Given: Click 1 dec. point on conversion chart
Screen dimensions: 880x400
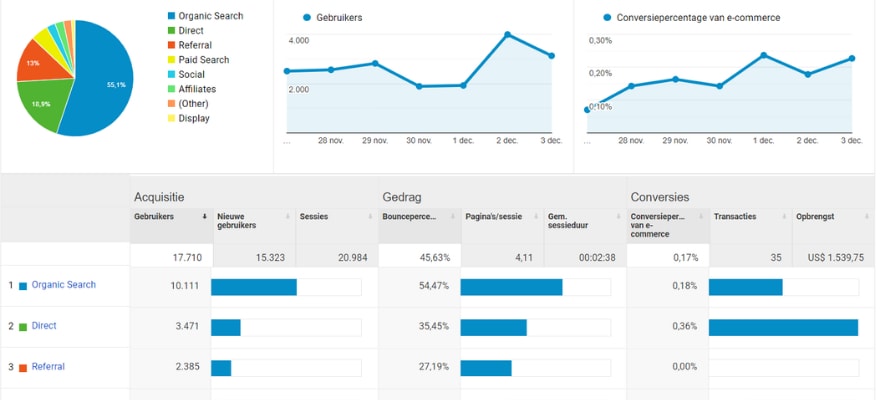Looking at the screenshot, I should [762, 55].
